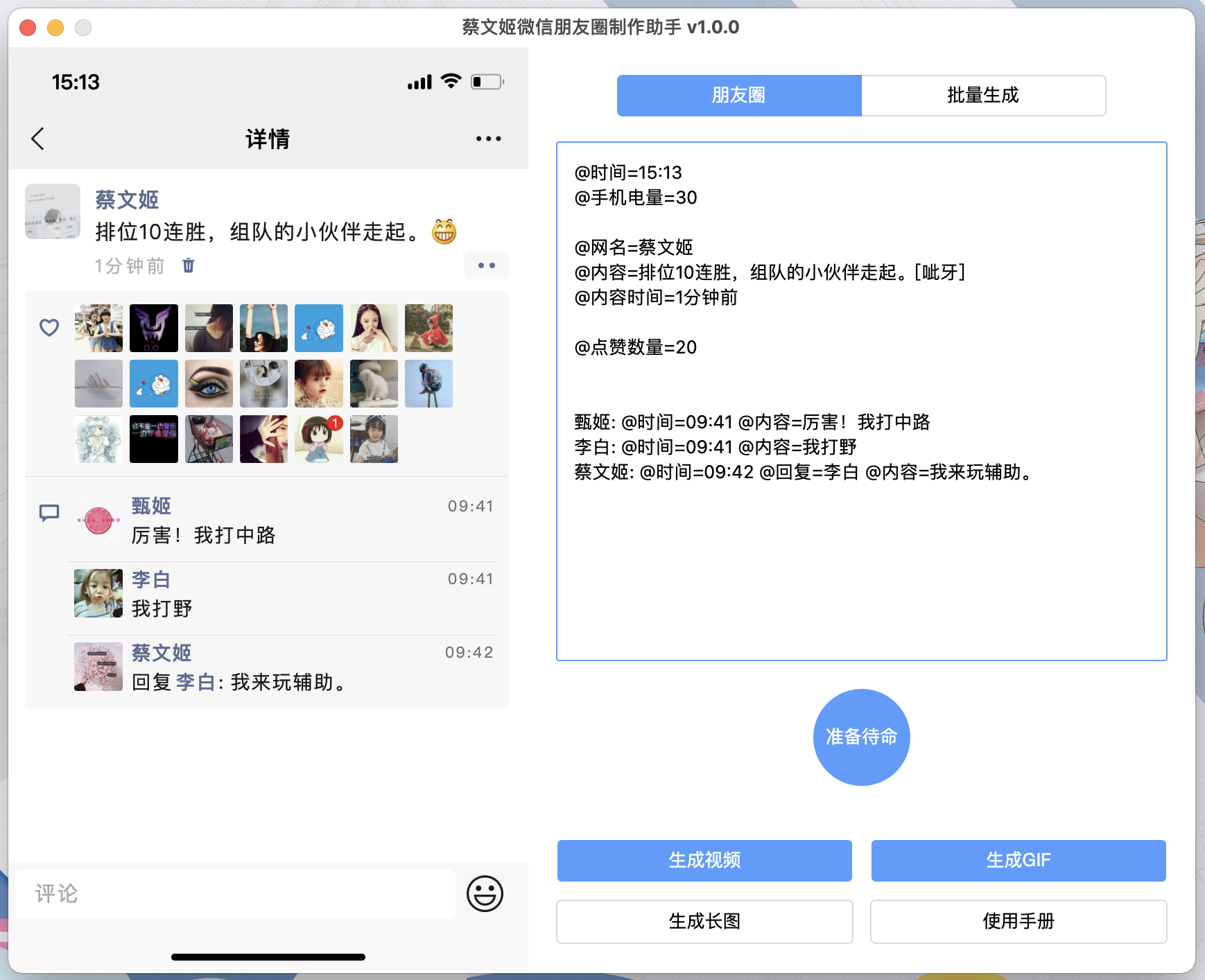Click the 09:42 comment timestamp
Image resolution: width=1205 pixels, height=980 pixels.
[469, 652]
